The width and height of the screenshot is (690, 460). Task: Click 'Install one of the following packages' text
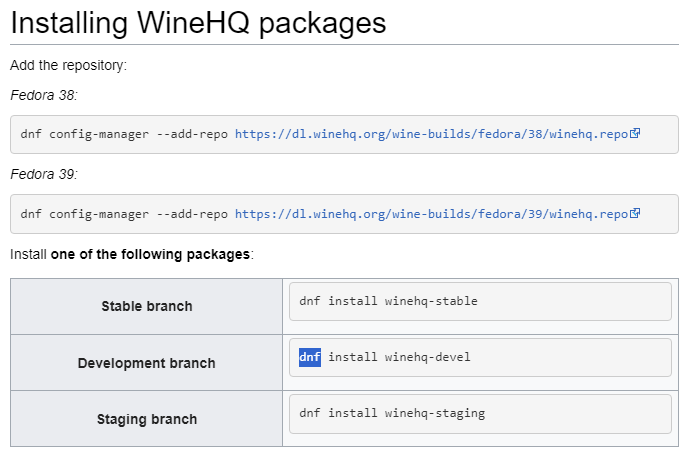pyautogui.click(x=132, y=254)
